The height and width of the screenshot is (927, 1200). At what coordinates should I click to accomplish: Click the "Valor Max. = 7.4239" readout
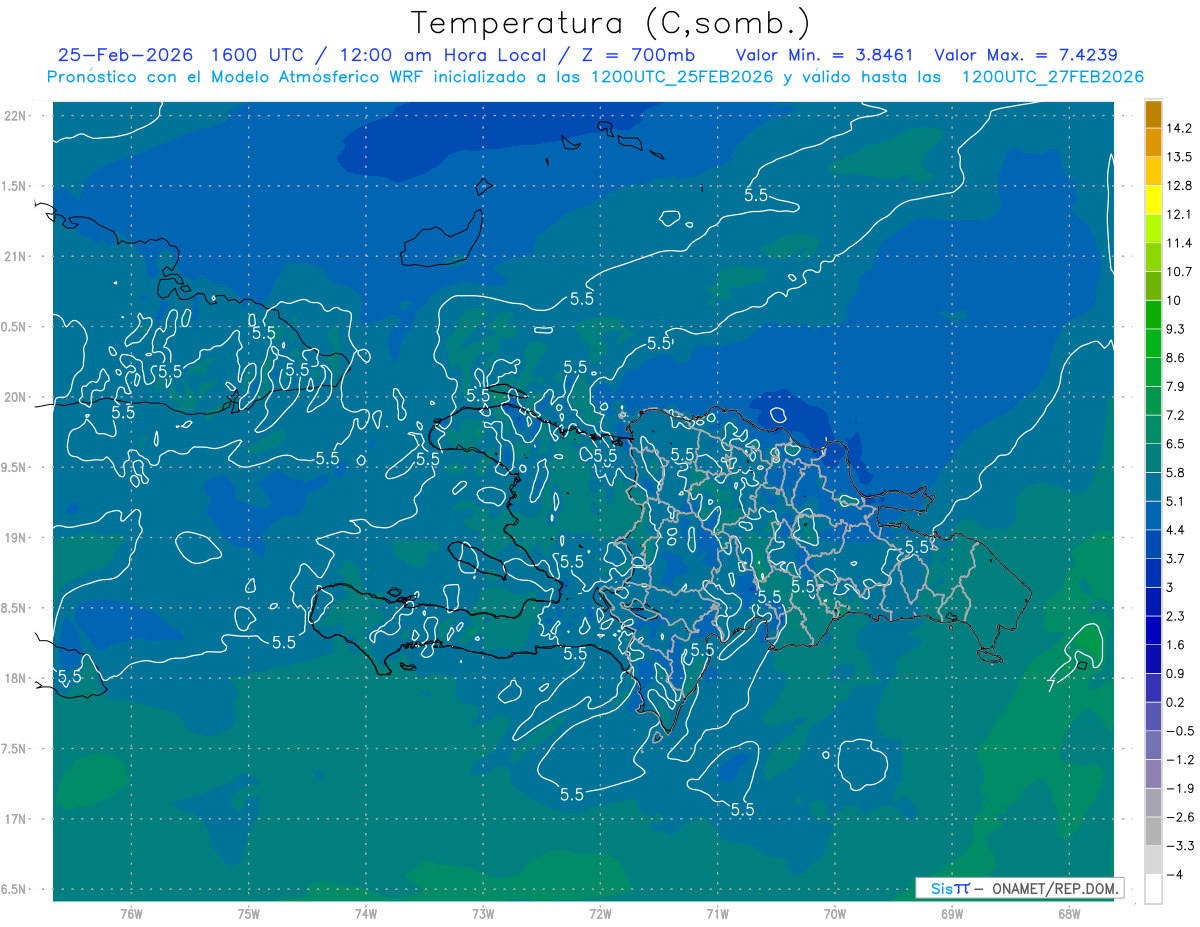point(1026,55)
